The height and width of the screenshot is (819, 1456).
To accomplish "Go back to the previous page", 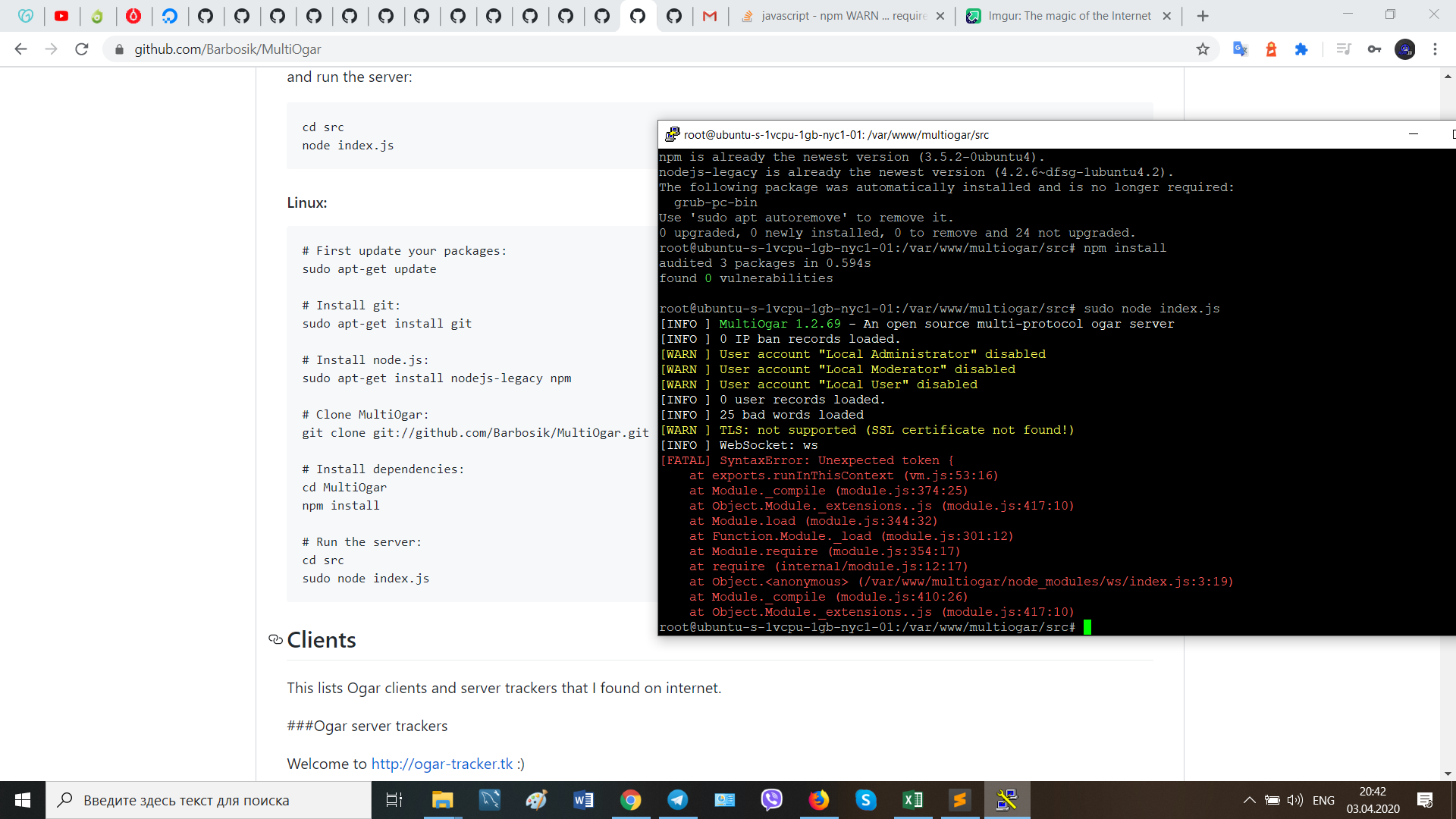I will [x=20, y=49].
